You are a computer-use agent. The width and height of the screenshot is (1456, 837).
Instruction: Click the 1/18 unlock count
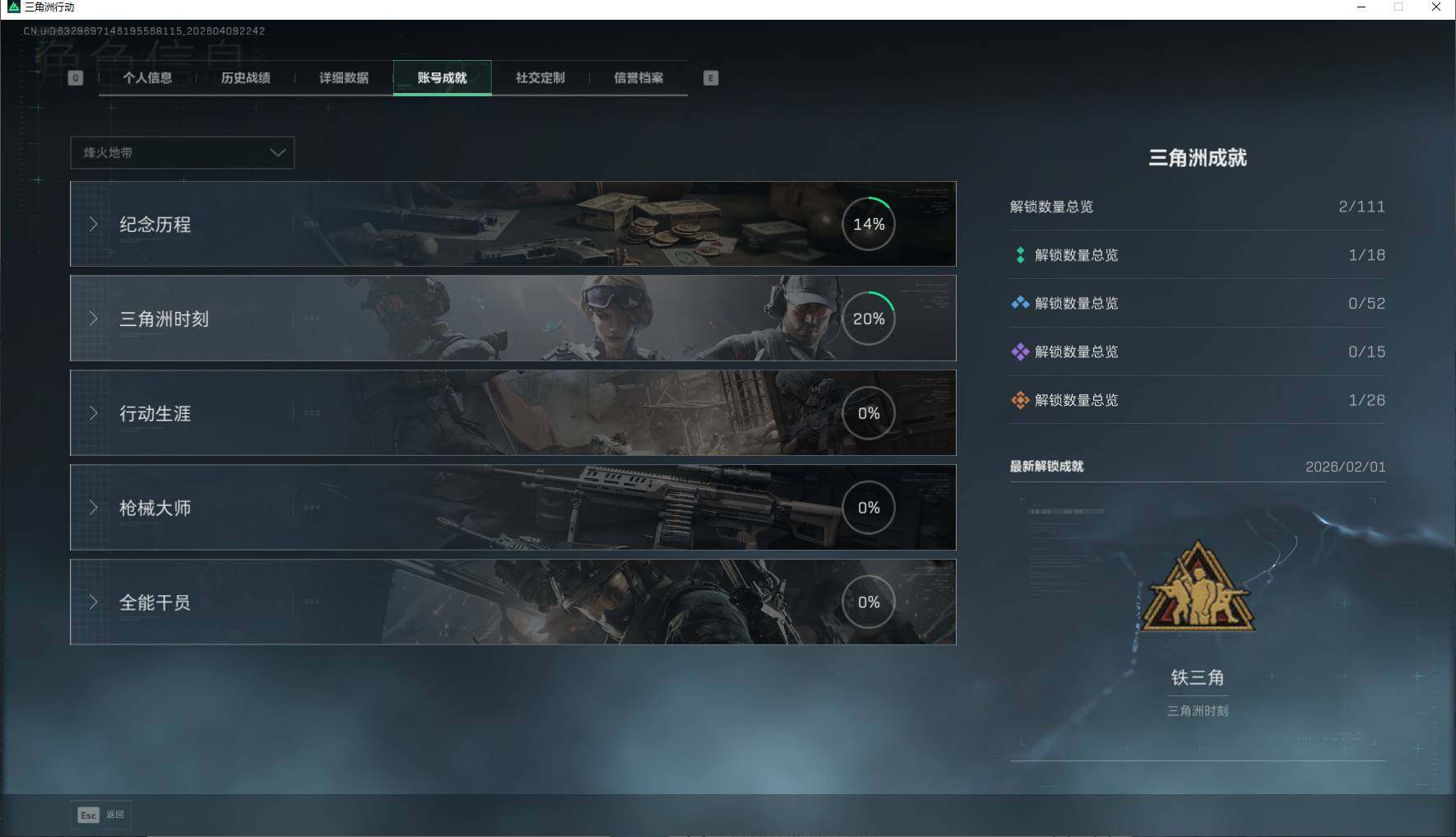(1366, 255)
